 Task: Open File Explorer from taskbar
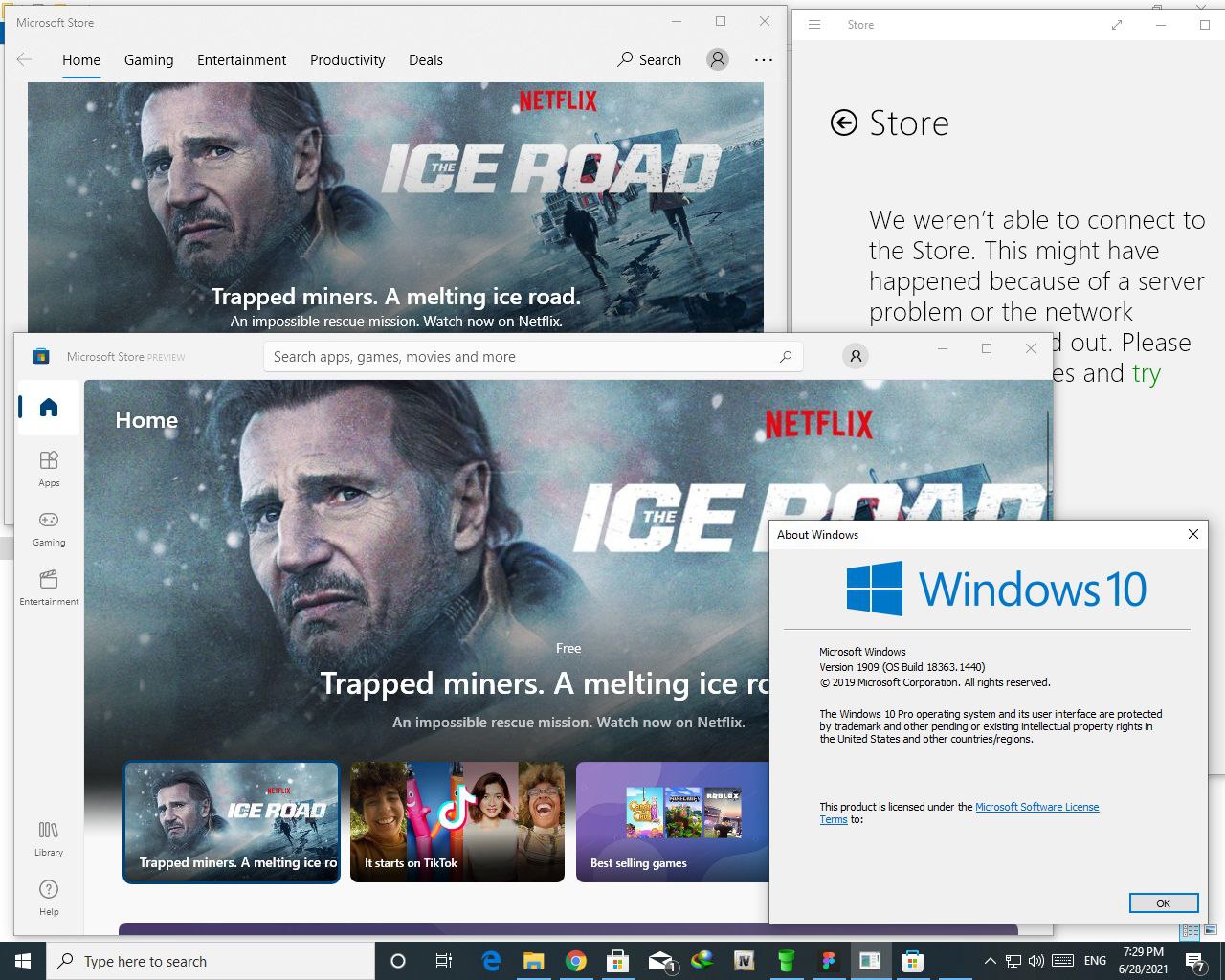[533, 961]
